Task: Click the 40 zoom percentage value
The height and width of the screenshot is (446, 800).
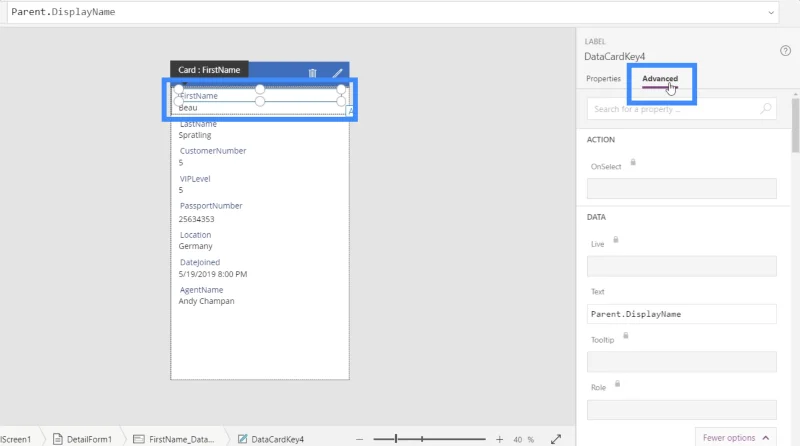Action: coord(518,439)
